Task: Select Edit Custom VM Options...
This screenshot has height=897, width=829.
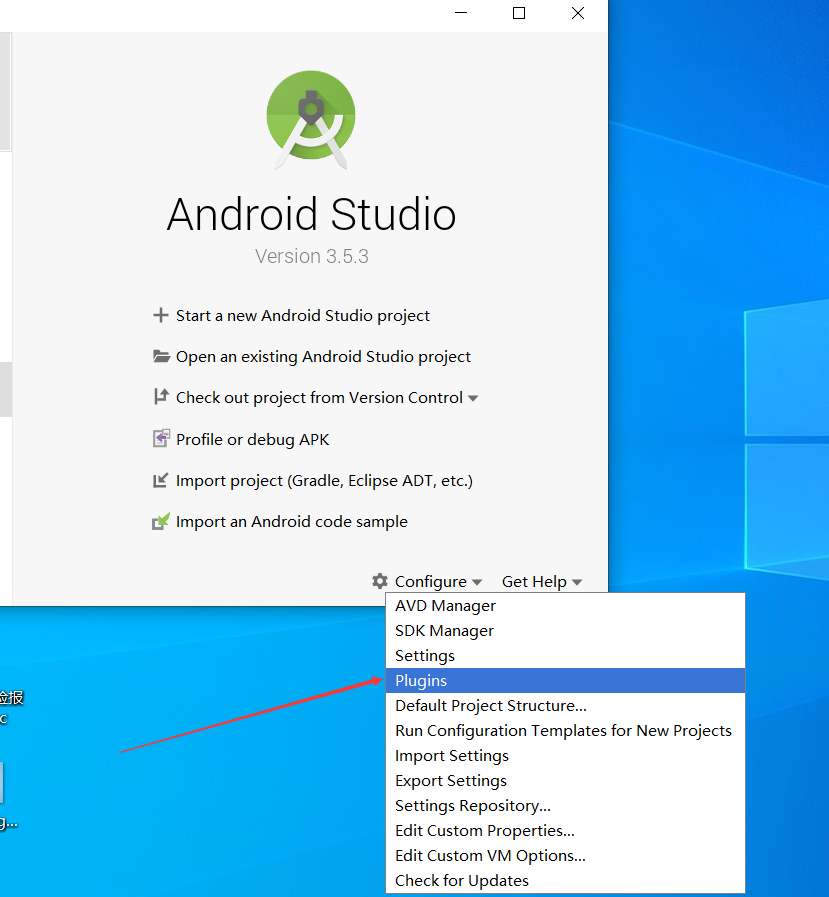Action: click(565, 855)
